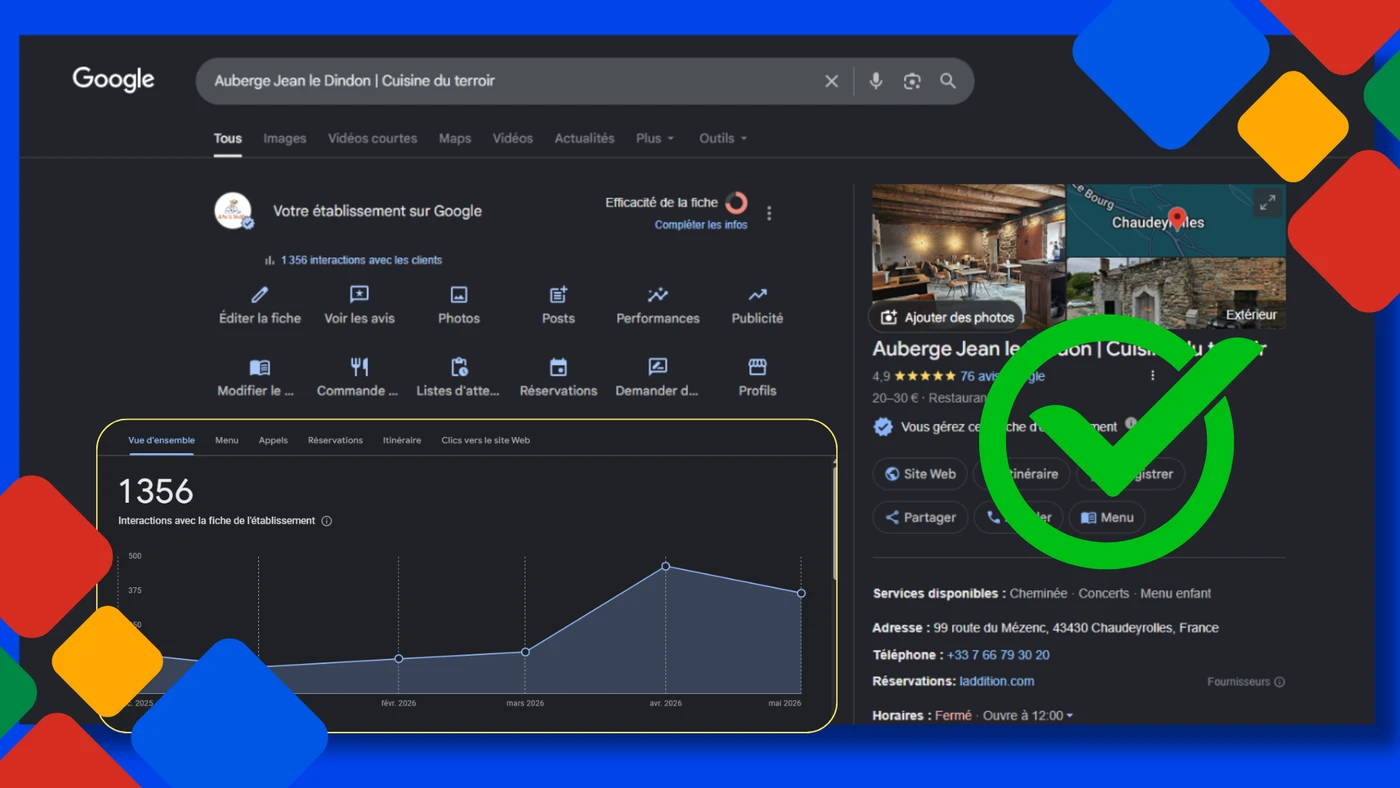This screenshot has width=1400, height=788.
Task: Open Éditer la fiche pencil icon
Action: (x=260, y=294)
